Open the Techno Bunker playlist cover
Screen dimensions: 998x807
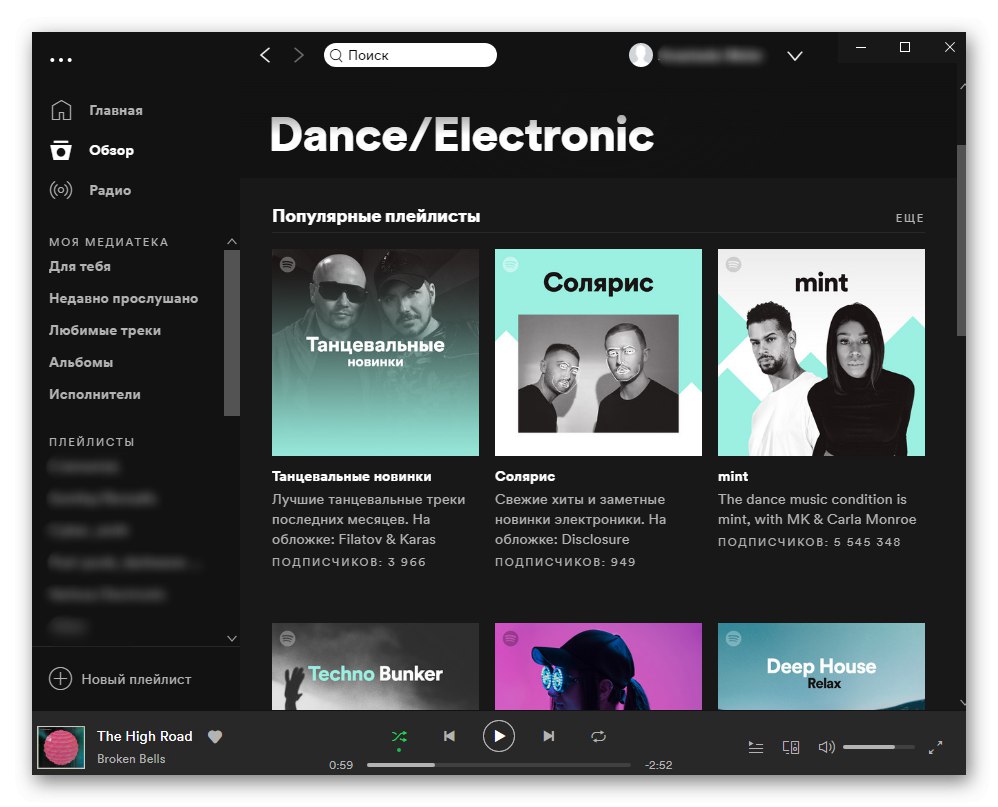click(x=376, y=666)
